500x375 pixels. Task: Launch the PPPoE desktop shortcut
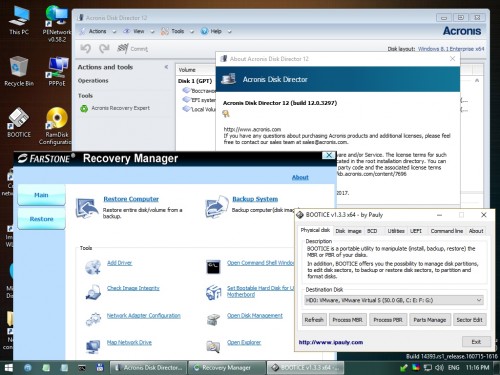57,71
